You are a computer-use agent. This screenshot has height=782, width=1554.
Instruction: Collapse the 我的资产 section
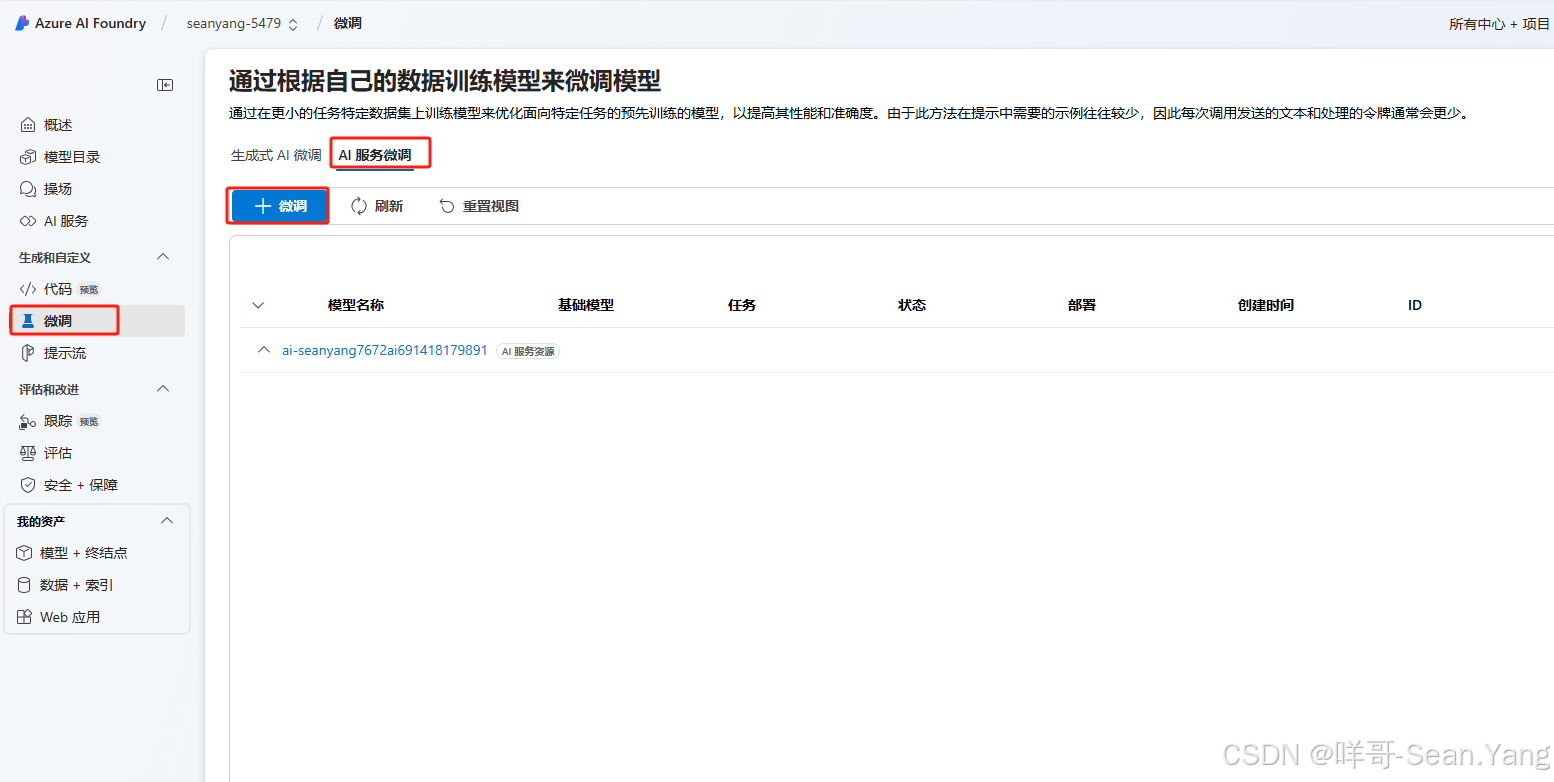pyautogui.click(x=167, y=521)
